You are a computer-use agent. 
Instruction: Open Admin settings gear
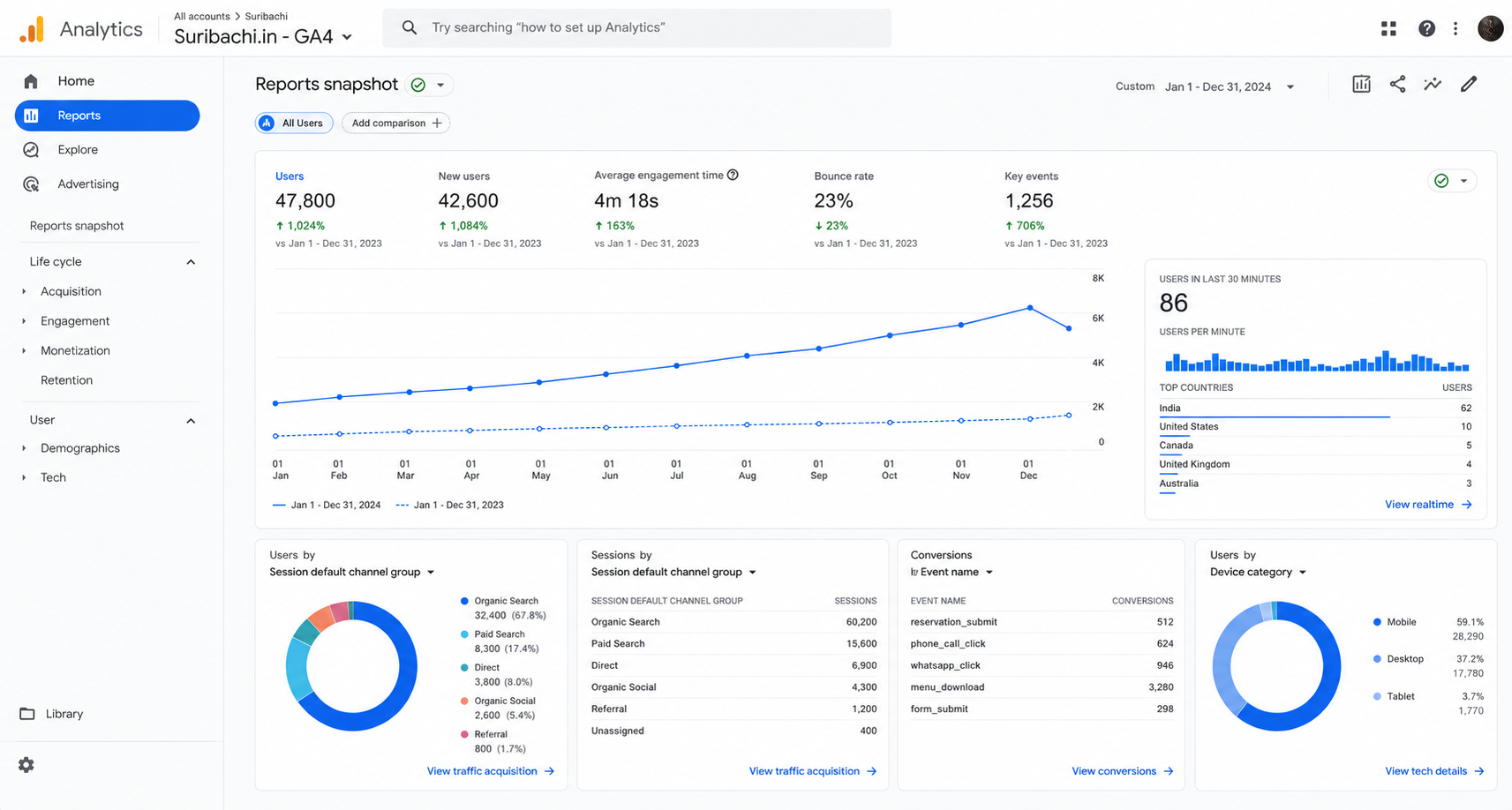coord(26,765)
